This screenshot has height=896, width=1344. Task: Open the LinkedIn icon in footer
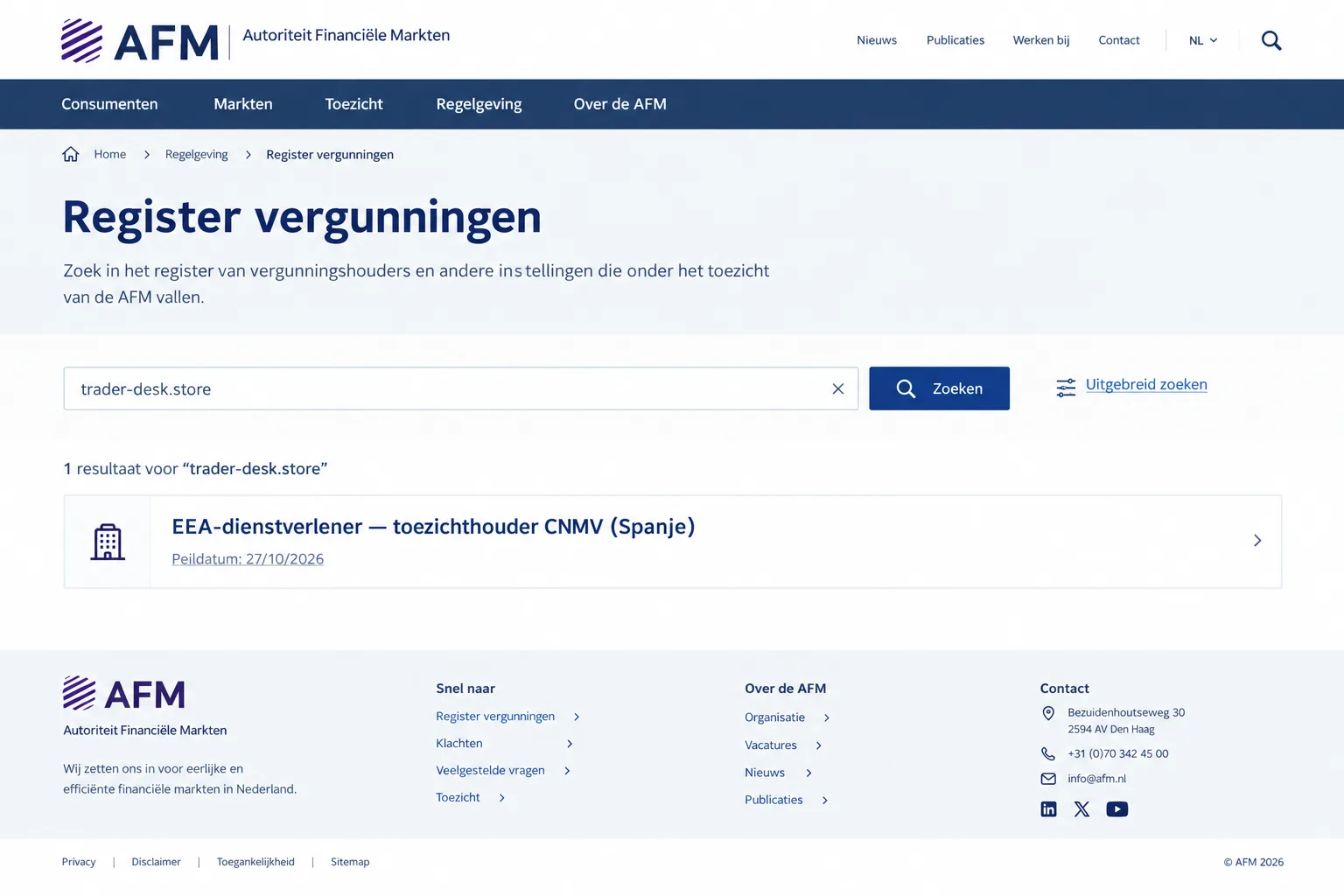1048,809
